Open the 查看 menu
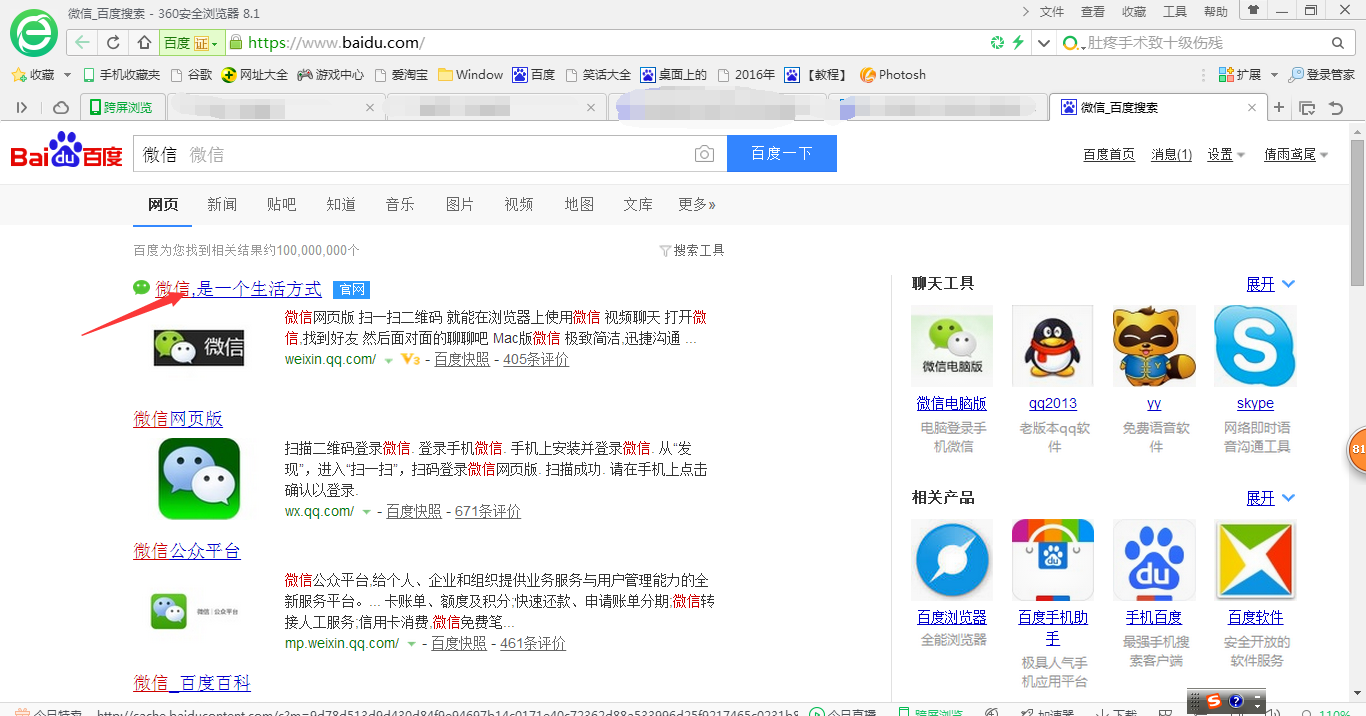The image size is (1366, 716). click(1093, 12)
